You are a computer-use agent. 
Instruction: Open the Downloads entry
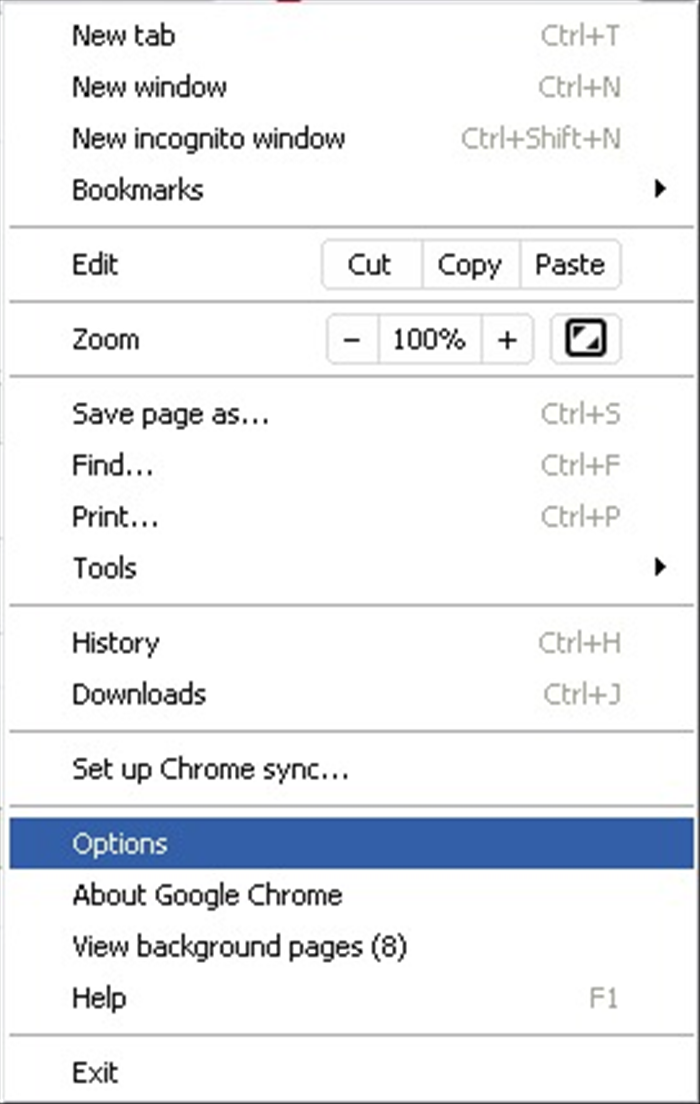[351, 694]
